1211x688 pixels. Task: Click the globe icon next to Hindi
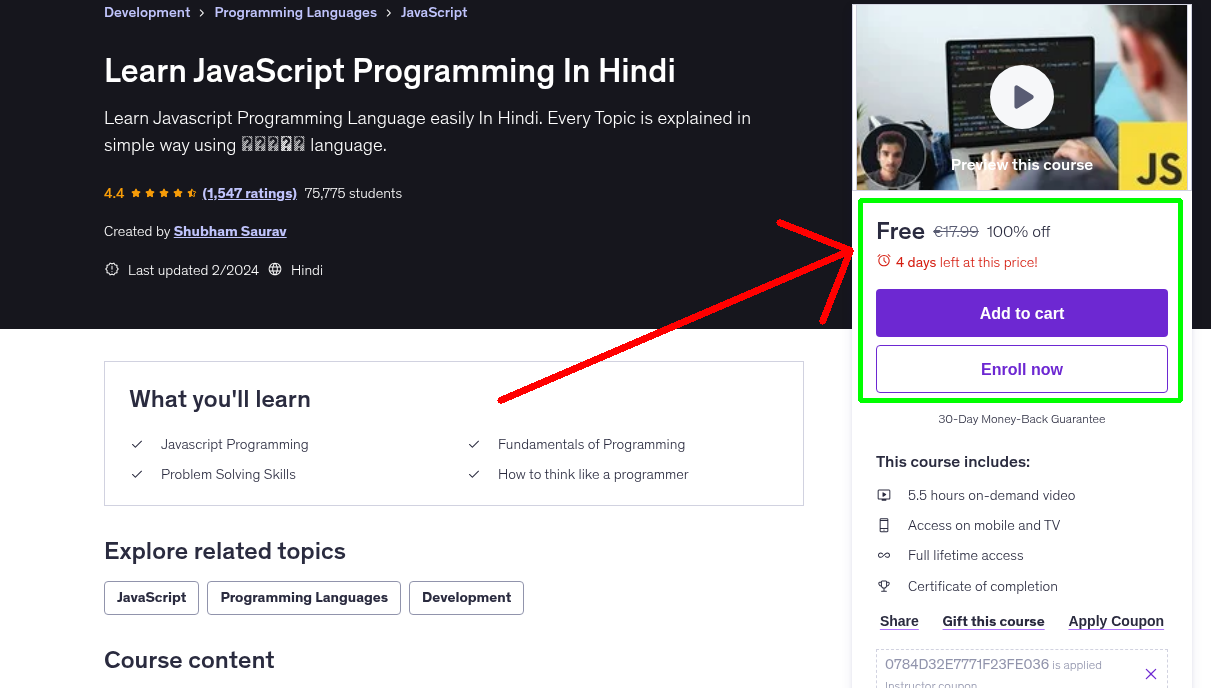click(x=273, y=269)
